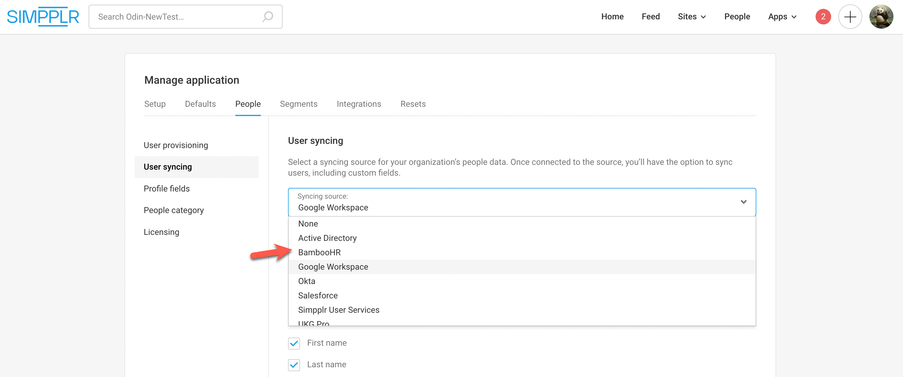Select the People tab under Manage application
The image size is (903, 377).
248,104
